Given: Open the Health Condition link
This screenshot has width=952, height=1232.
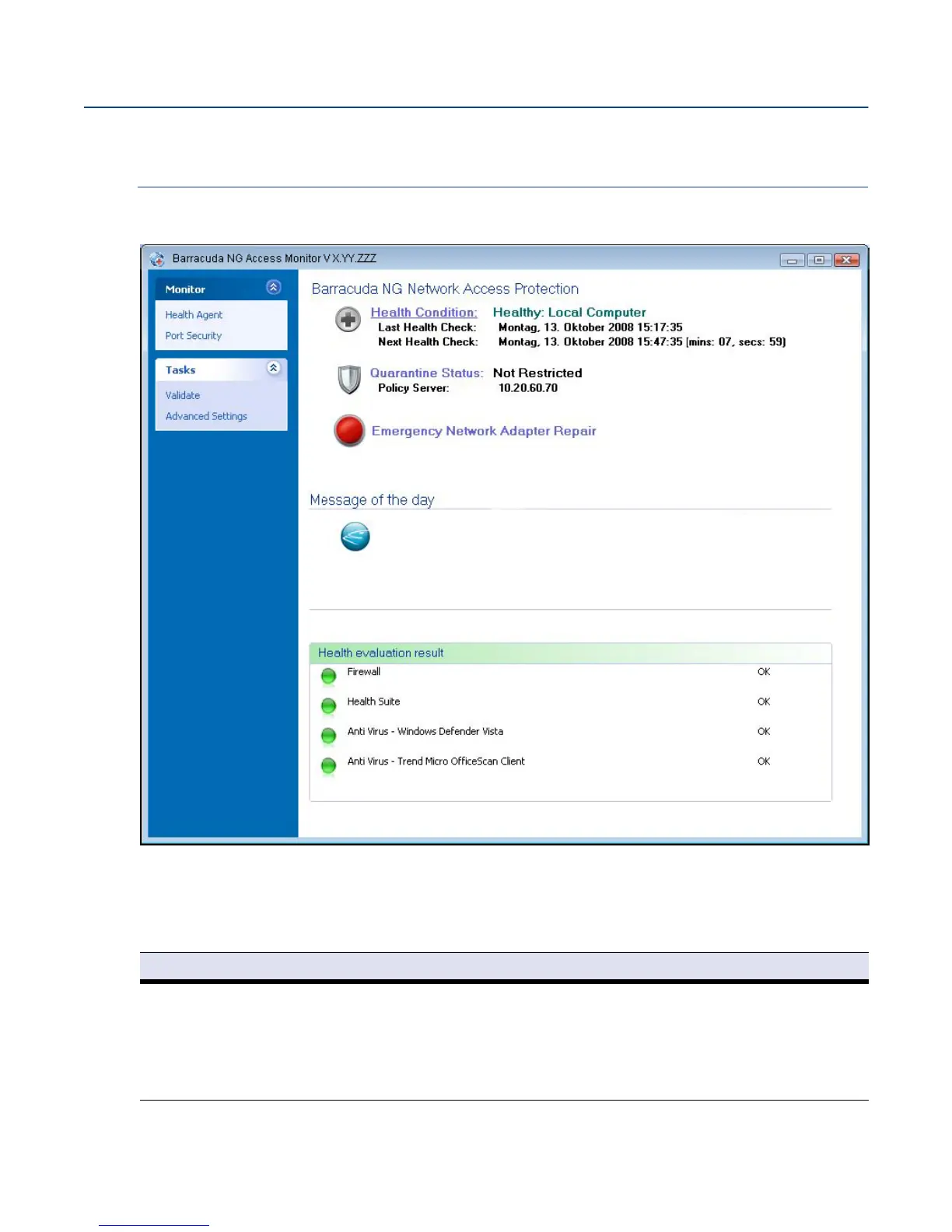Looking at the screenshot, I should coord(424,313).
